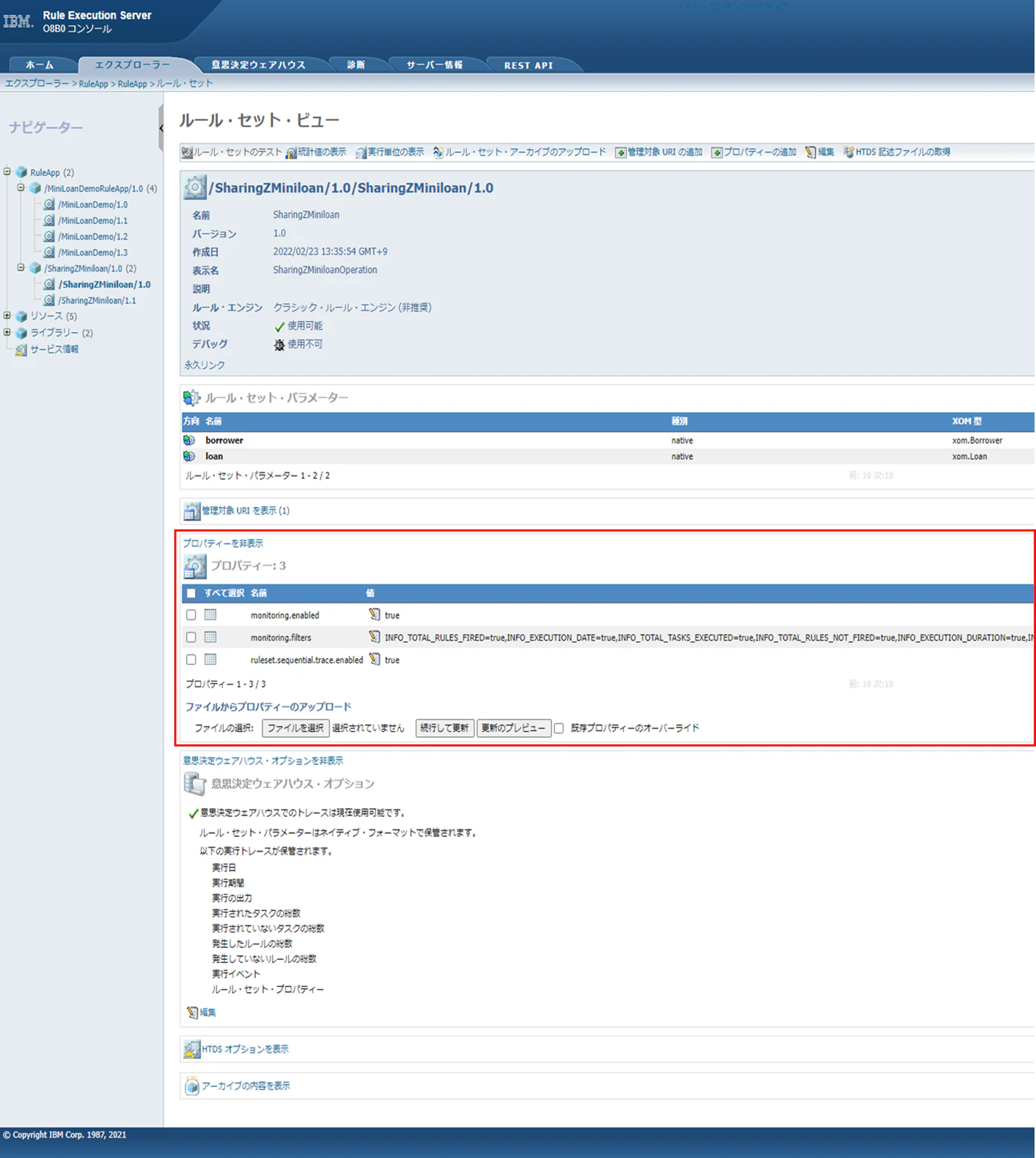Click the 管理対象 URI の追加 icon

(x=621, y=152)
